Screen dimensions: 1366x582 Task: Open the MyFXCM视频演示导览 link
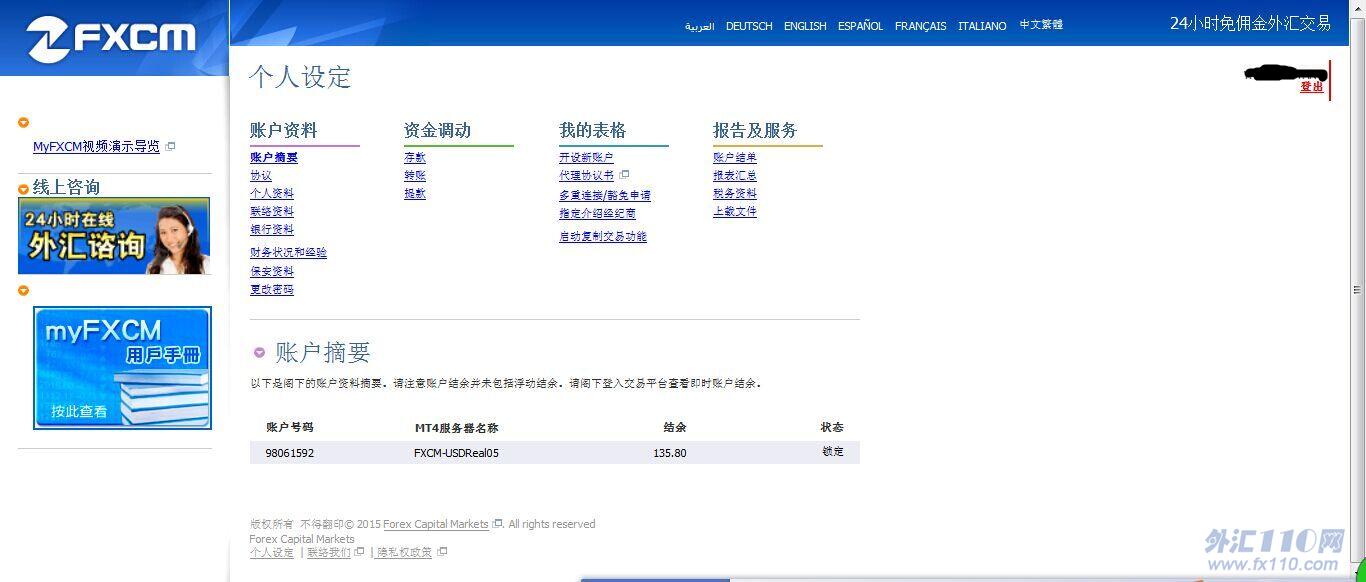pos(96,146)
